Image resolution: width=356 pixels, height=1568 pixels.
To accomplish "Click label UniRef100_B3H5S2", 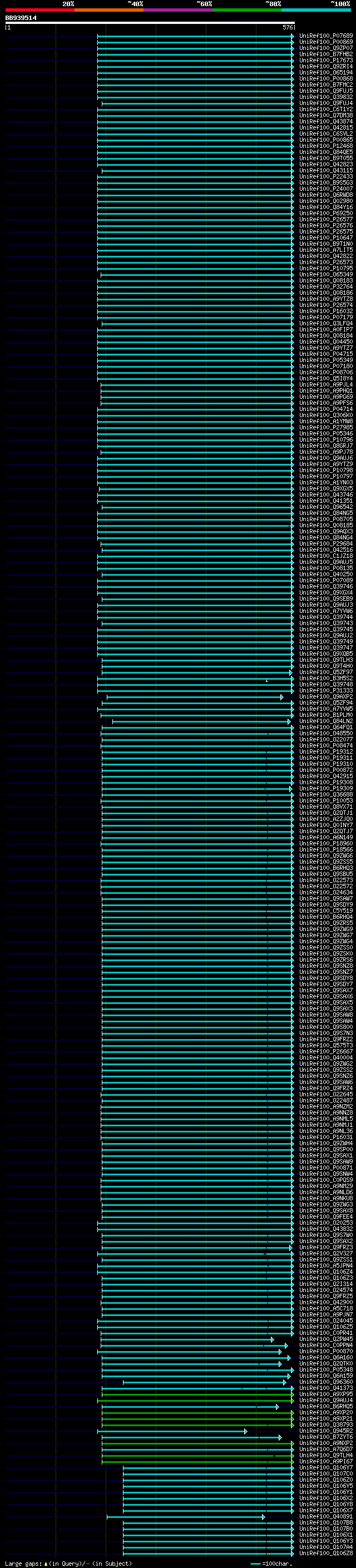I will click(x=326, y=678).
